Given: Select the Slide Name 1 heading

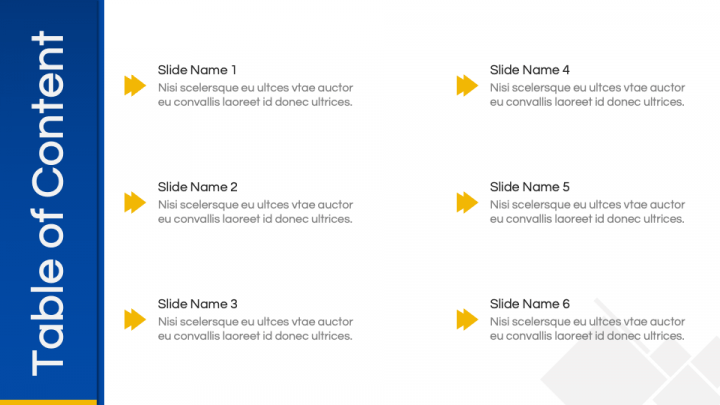Looking at the screenshot, I should click(x=197, y=70).
